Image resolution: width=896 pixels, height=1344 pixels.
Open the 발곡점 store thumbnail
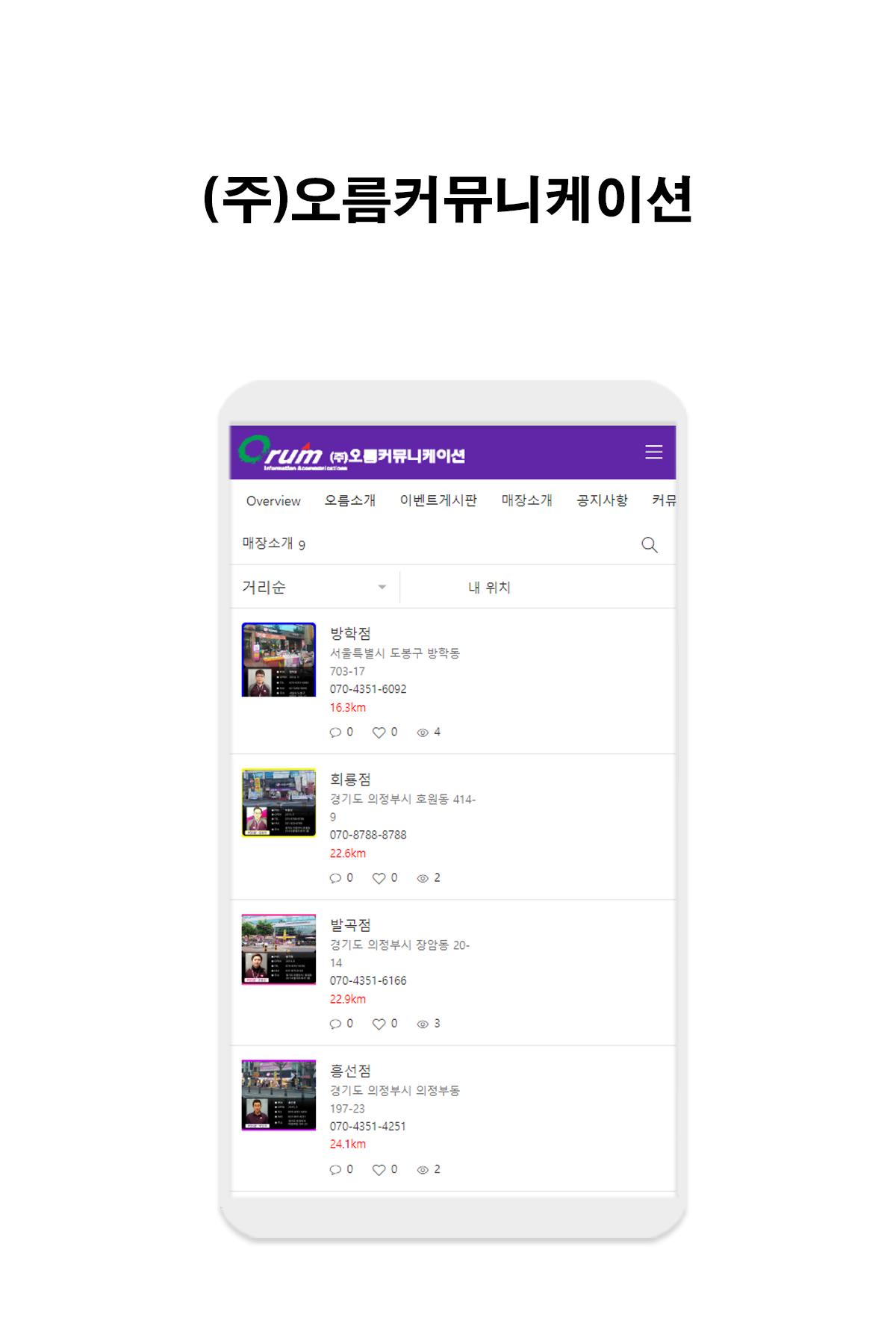pyautogui.click(x=279, y=949)
